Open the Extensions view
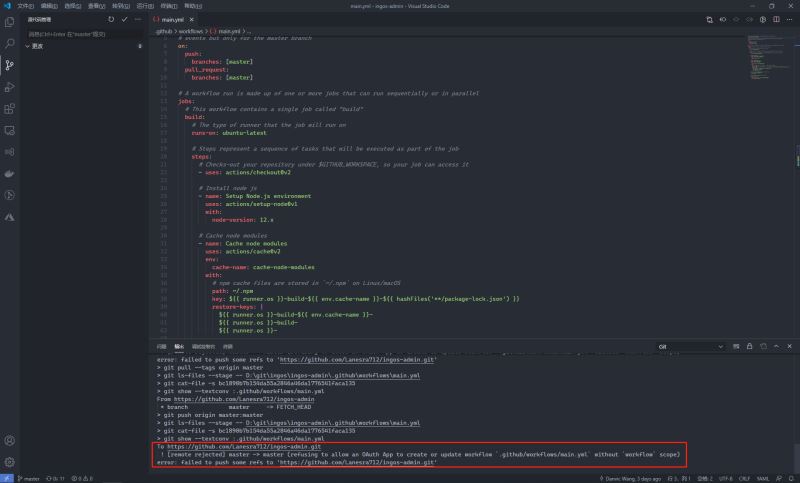The width and height of the screenshot is (800, 483). click(x=10, y=108)
